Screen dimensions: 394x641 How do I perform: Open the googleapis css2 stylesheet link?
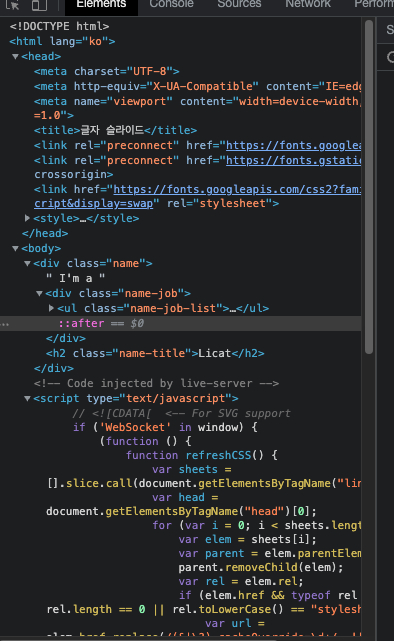coord(237,189)
